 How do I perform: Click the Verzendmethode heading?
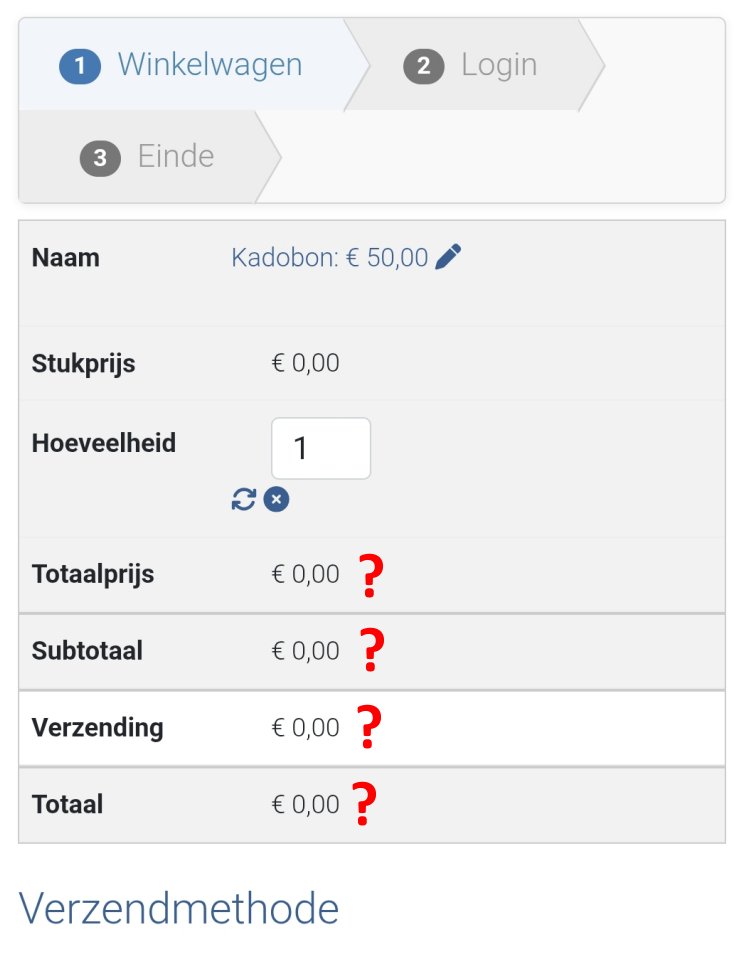tap(179, 908)
